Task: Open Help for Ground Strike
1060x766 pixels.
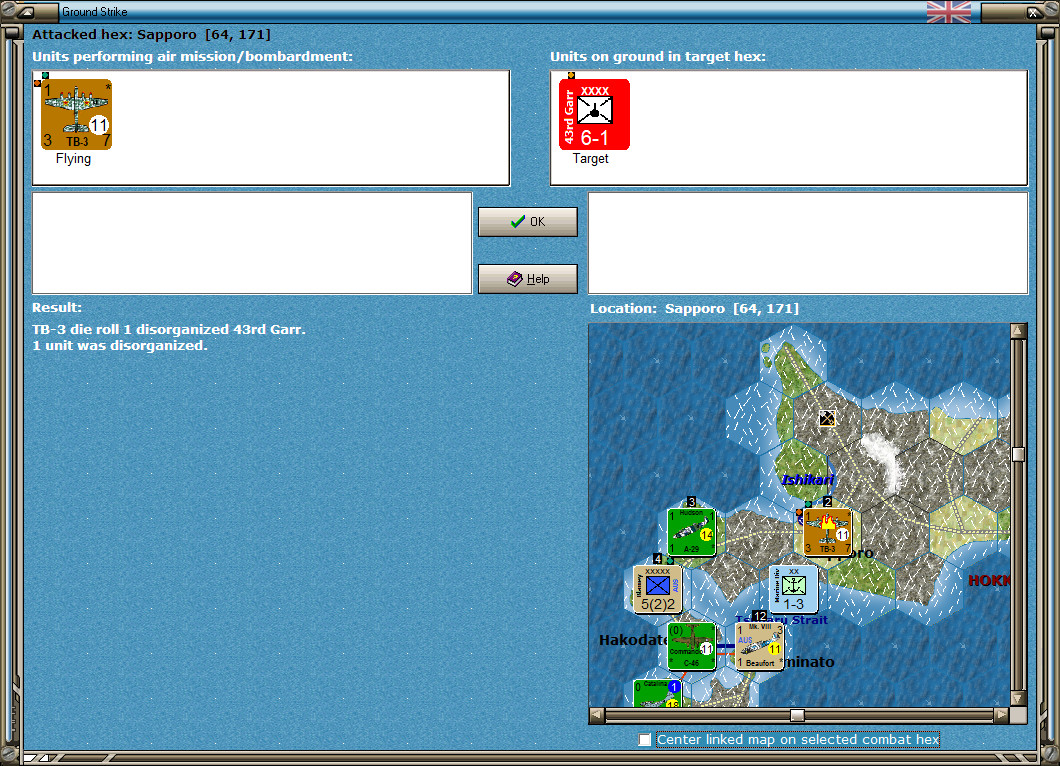Action: pos(528,279)
